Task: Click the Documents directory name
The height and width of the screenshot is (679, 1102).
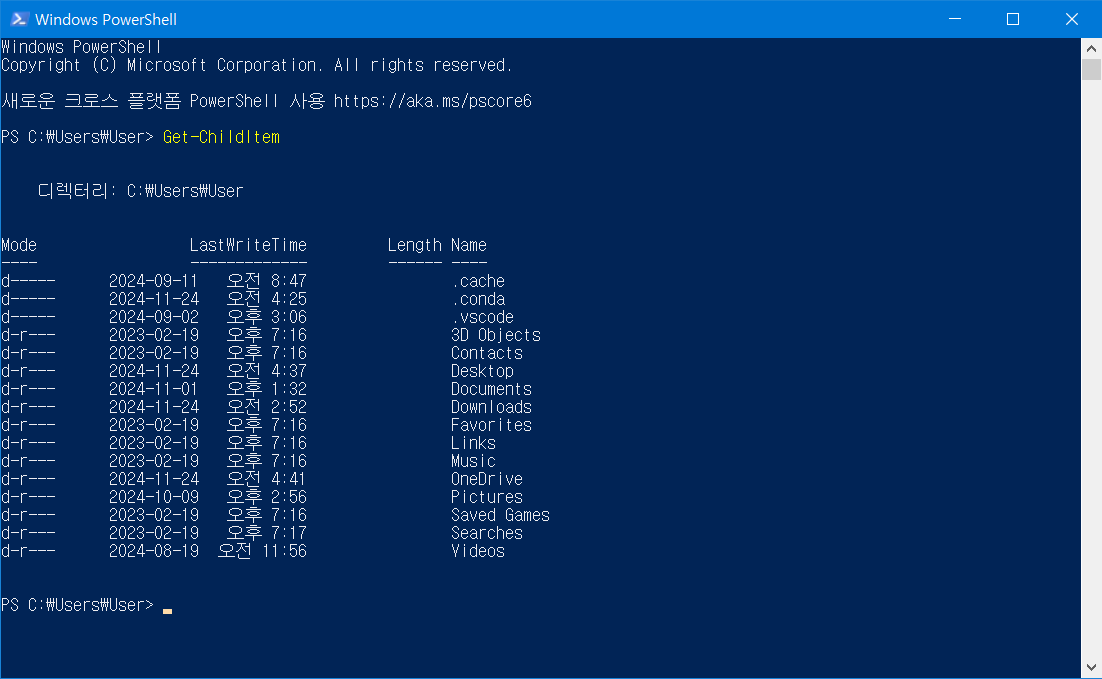Action: pos(491,389)
